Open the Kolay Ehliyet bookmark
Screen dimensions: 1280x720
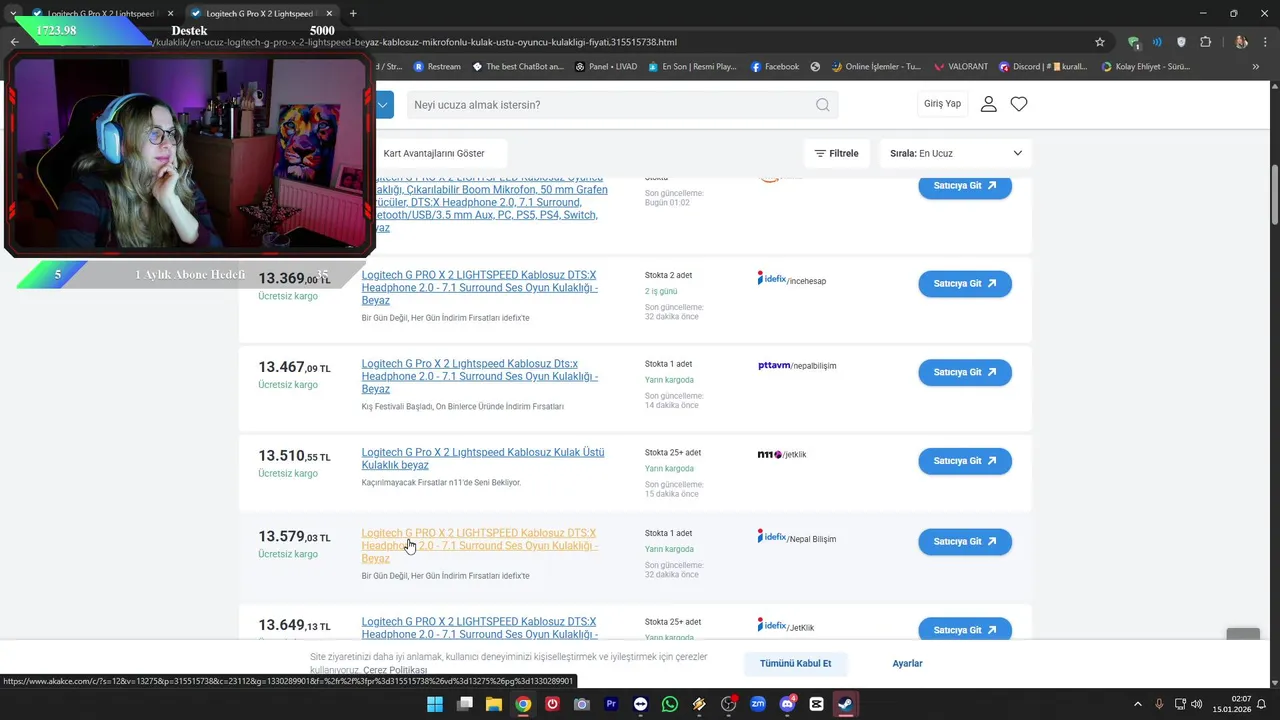(x=1146, y=67)
